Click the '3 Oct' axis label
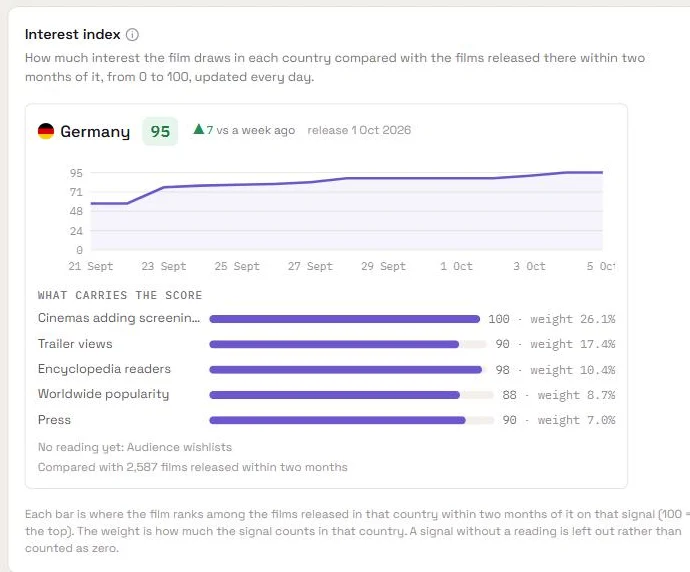 point(529,266)
